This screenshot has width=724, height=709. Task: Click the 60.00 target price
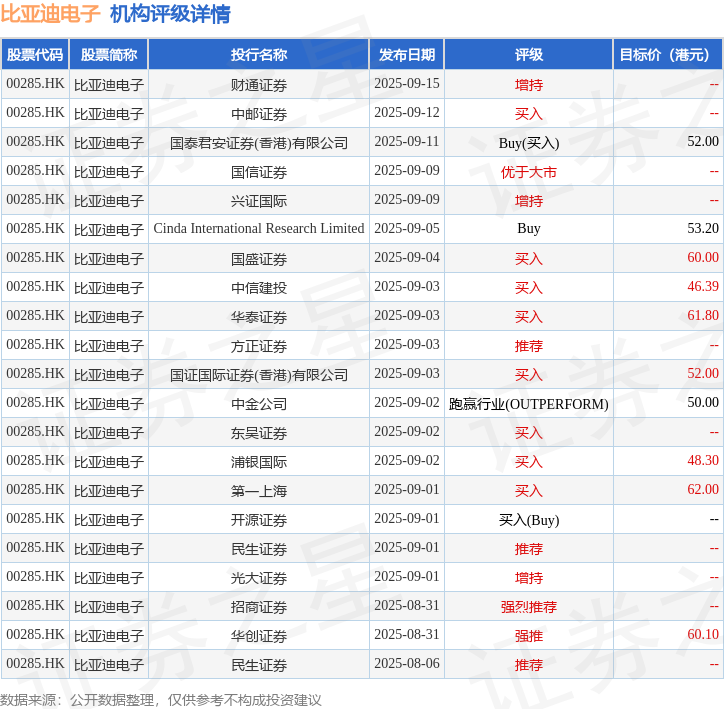[x=703, y=258]
